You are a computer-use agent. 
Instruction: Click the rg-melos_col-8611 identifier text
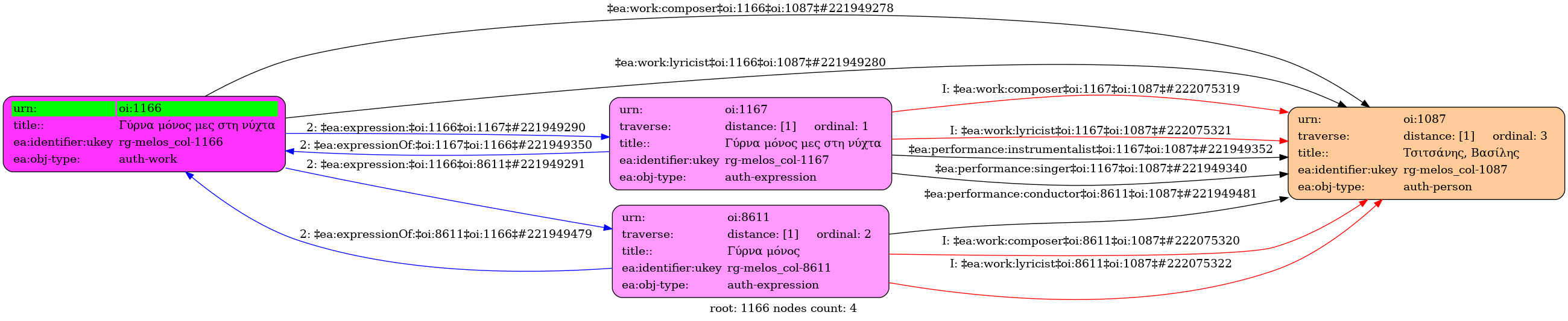(779, 268)
